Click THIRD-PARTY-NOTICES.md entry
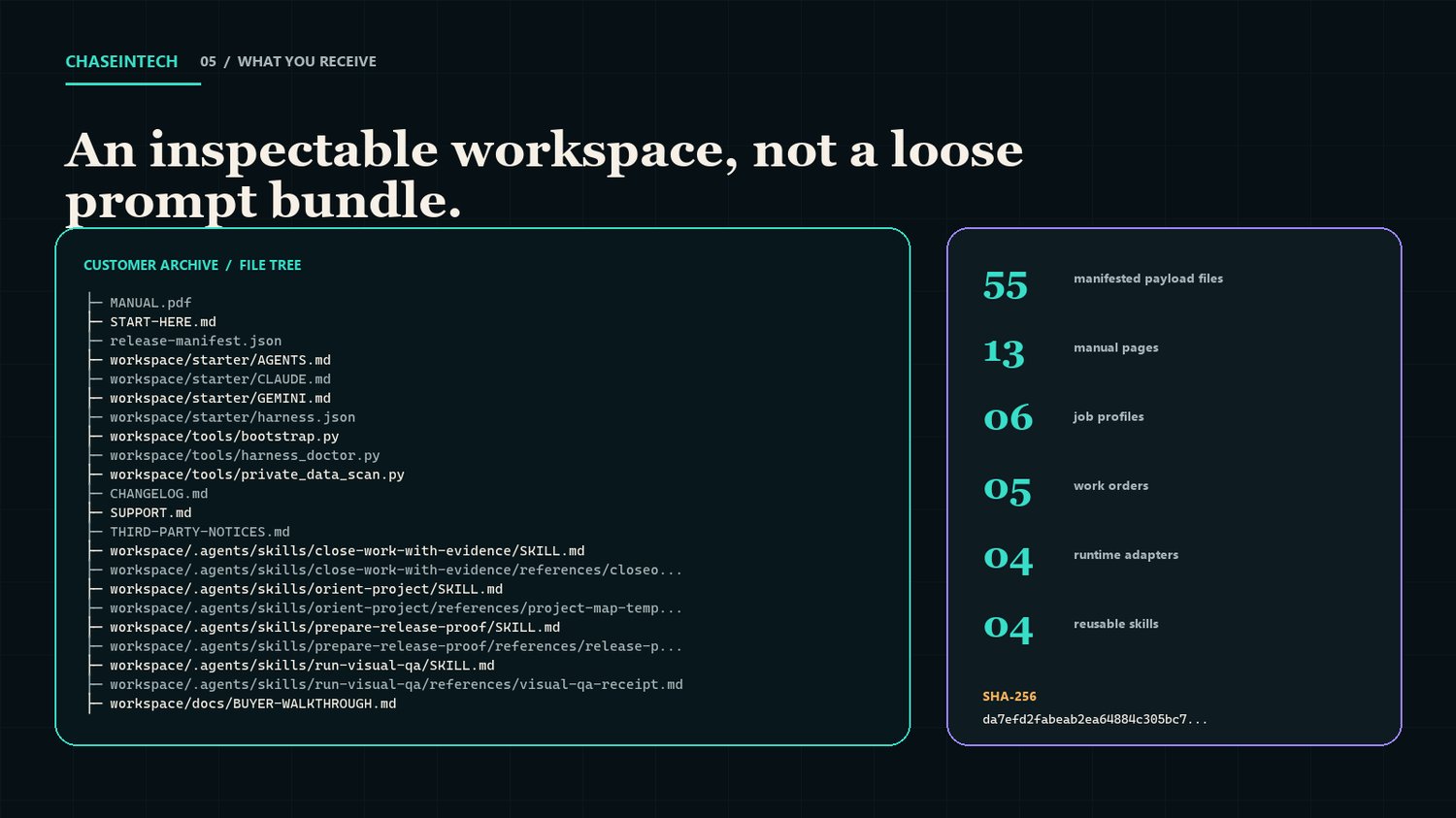Image resolution: width=1456 pixels, height=818 pixels. click(x=200, y=532)
